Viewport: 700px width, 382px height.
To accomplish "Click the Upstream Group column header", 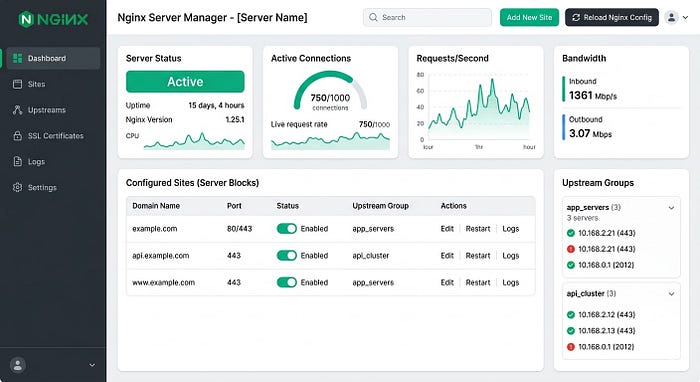I will [380, 206].
